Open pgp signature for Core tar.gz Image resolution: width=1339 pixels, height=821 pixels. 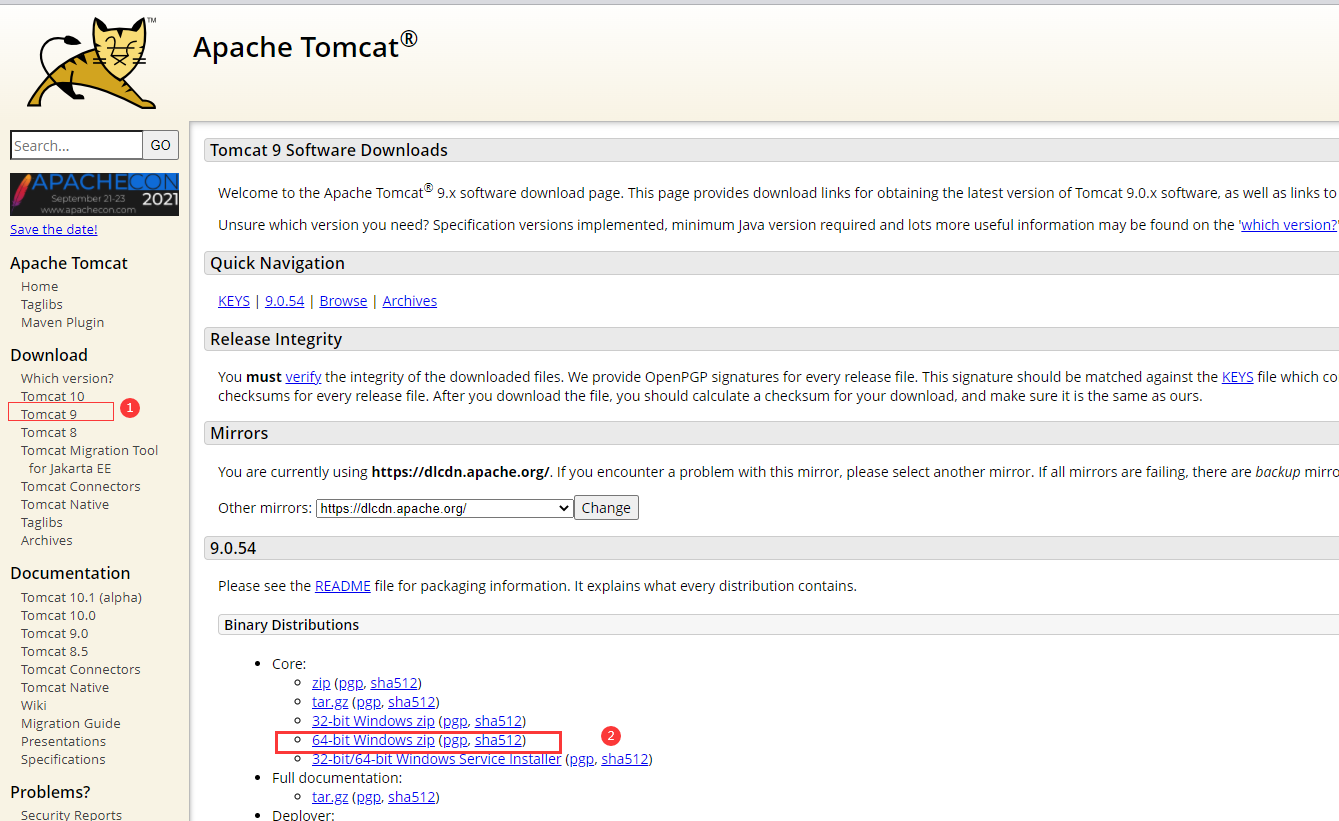pos(368,702)
